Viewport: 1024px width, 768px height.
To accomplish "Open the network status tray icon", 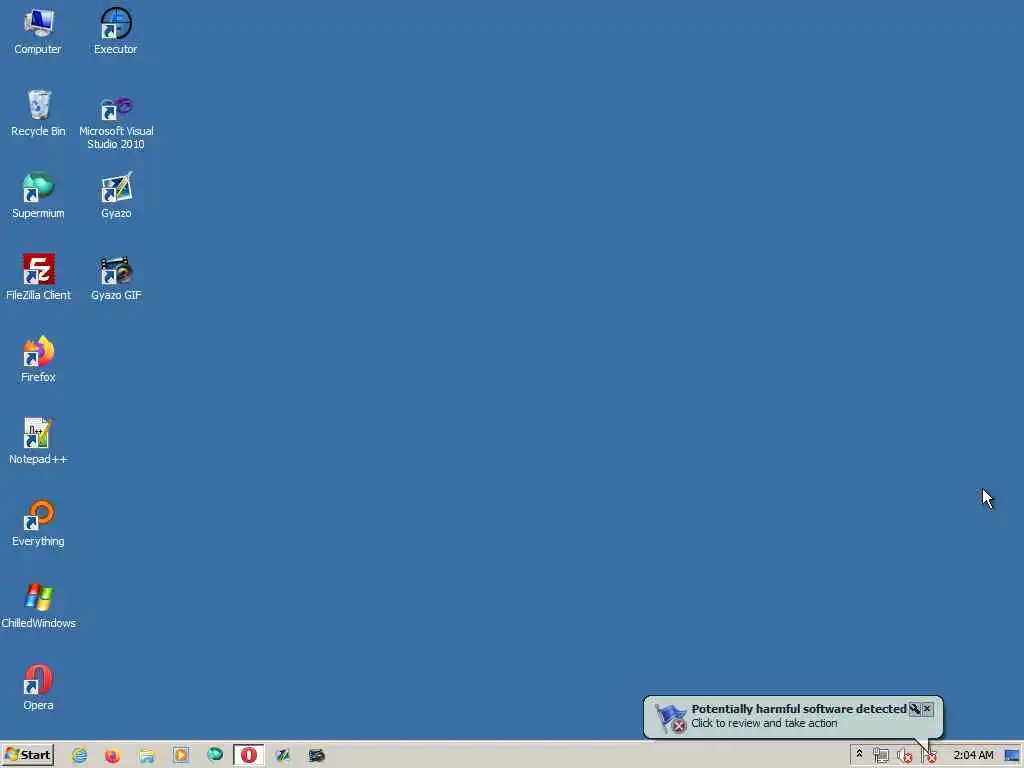I will pyautogui.click(x=880, y=756).
